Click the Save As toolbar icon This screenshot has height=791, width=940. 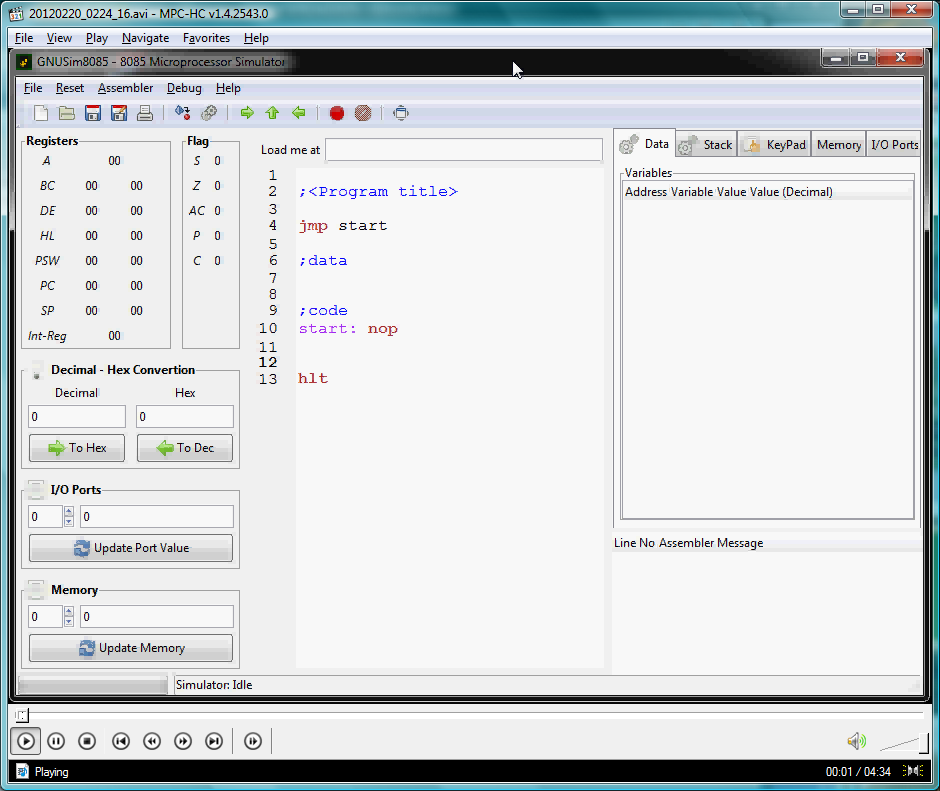coord(119,113)
